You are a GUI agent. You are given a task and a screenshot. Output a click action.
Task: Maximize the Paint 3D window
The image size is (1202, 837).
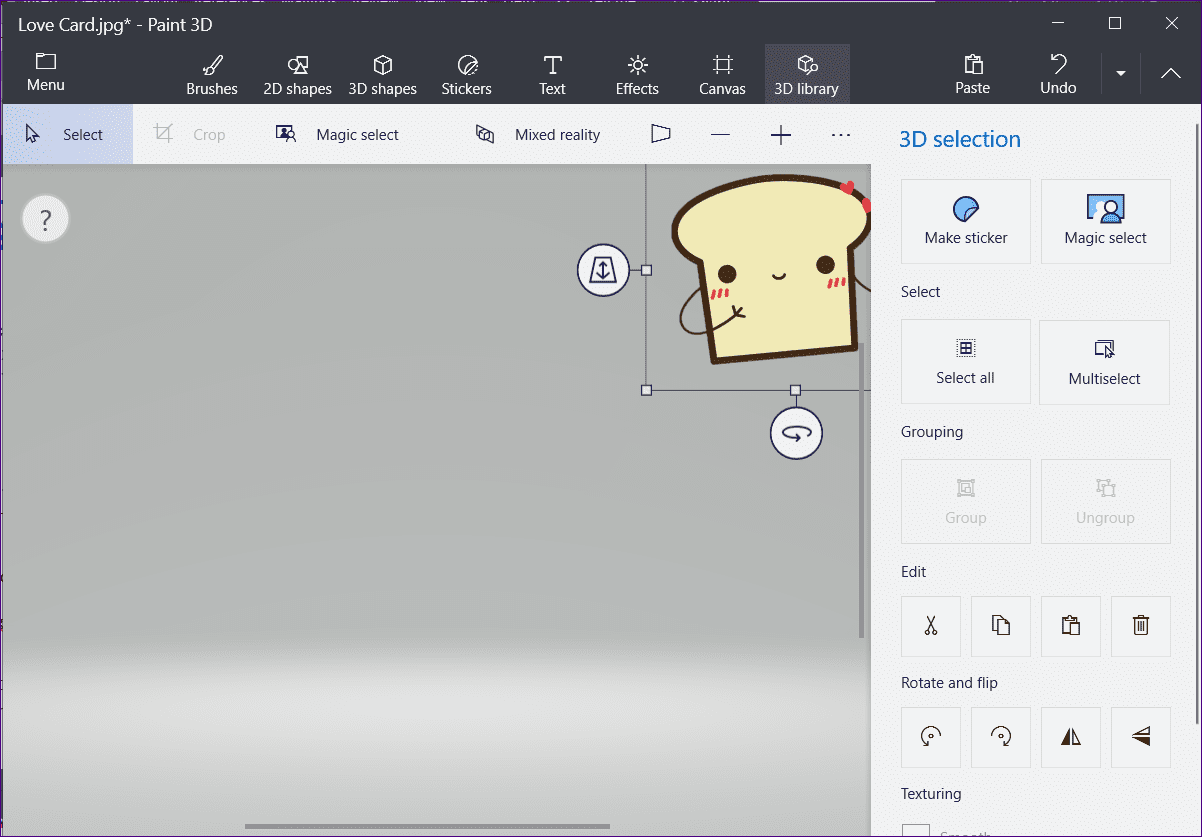1115,23
